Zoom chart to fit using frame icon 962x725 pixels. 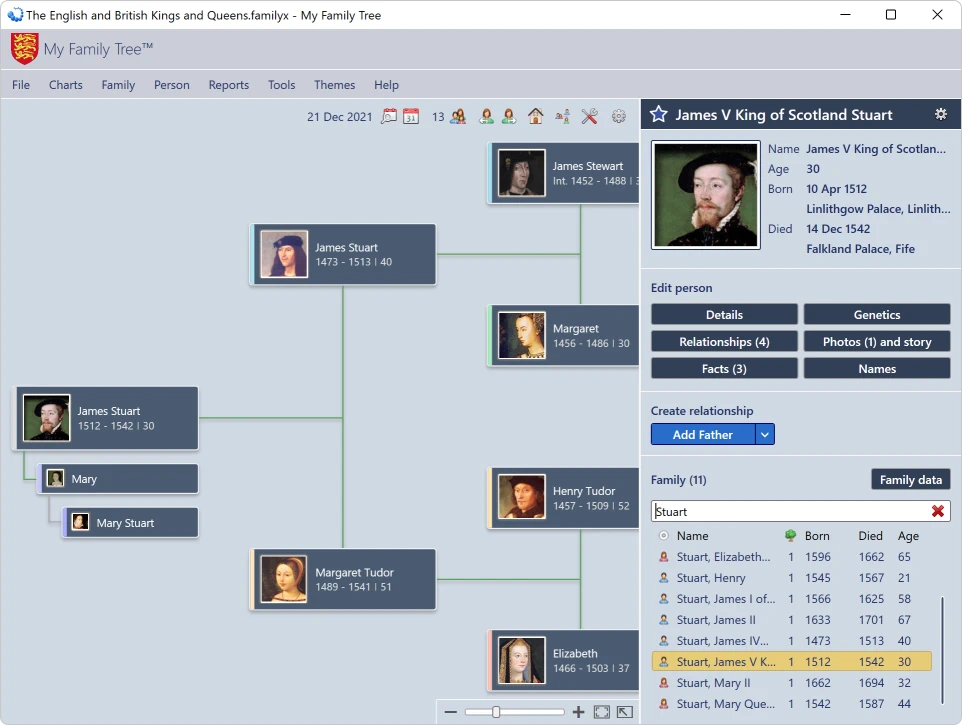click(x=601, y=711)
